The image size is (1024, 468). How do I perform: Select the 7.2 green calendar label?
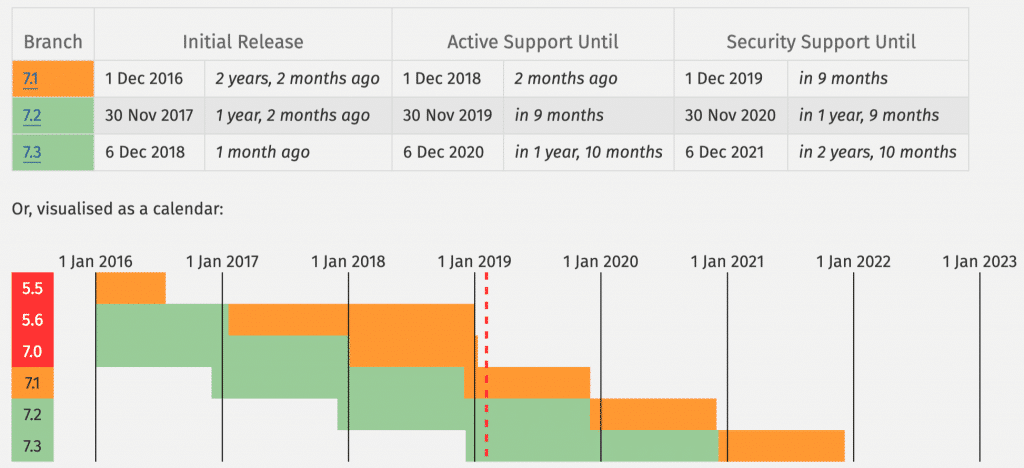[x=33, y=414]
